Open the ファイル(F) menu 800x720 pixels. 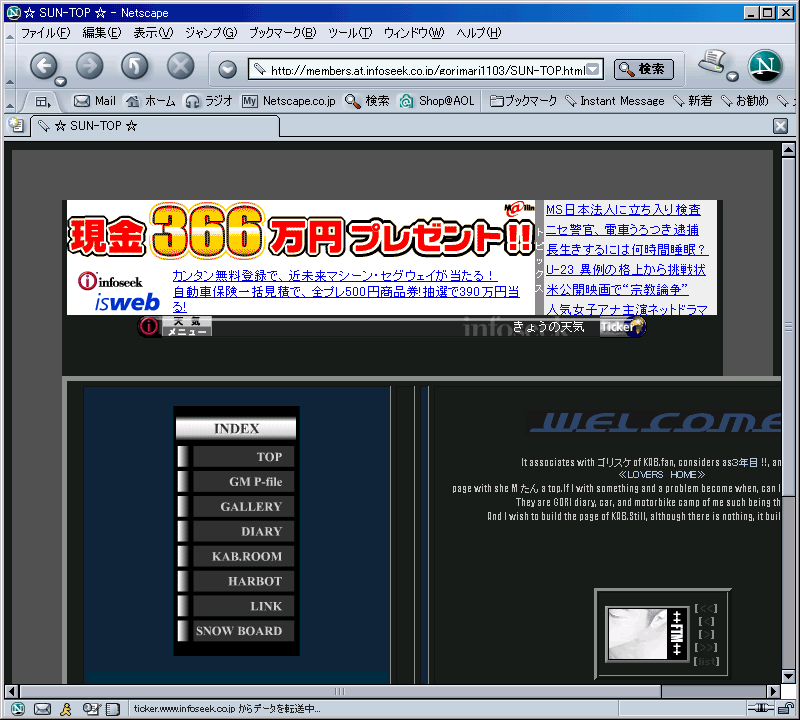(x=45, y=33)
